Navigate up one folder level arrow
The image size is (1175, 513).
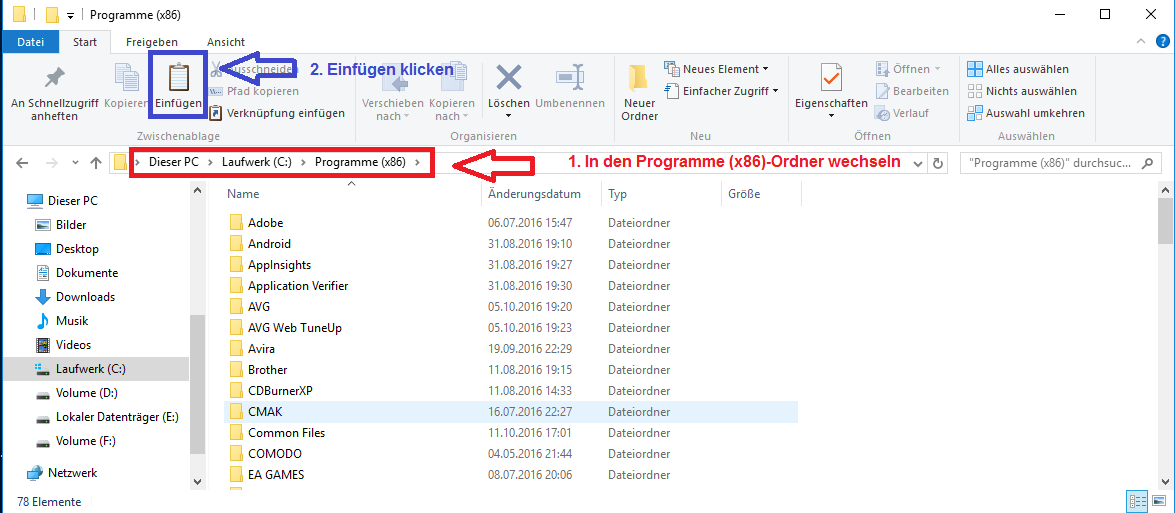coord(96,163)
